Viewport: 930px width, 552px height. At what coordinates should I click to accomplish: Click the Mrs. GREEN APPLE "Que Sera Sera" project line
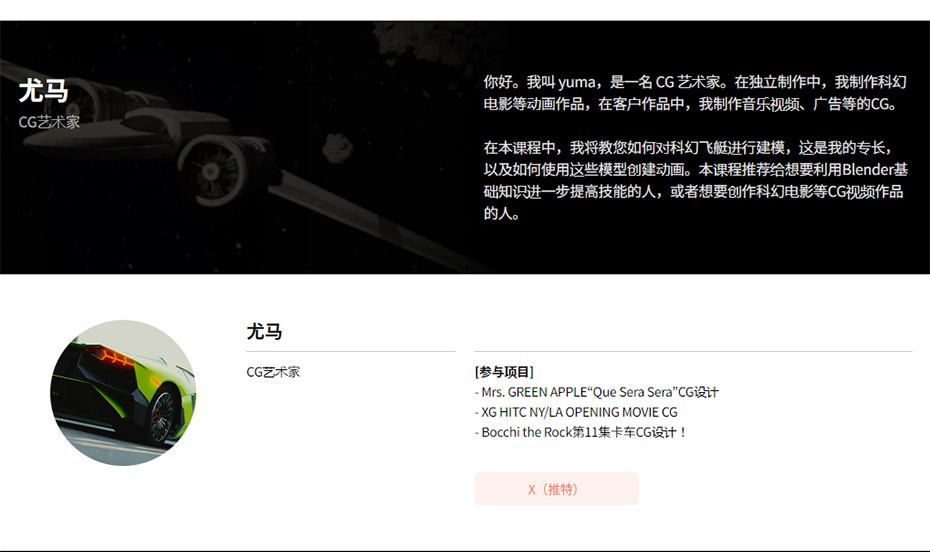coord(597,392)
